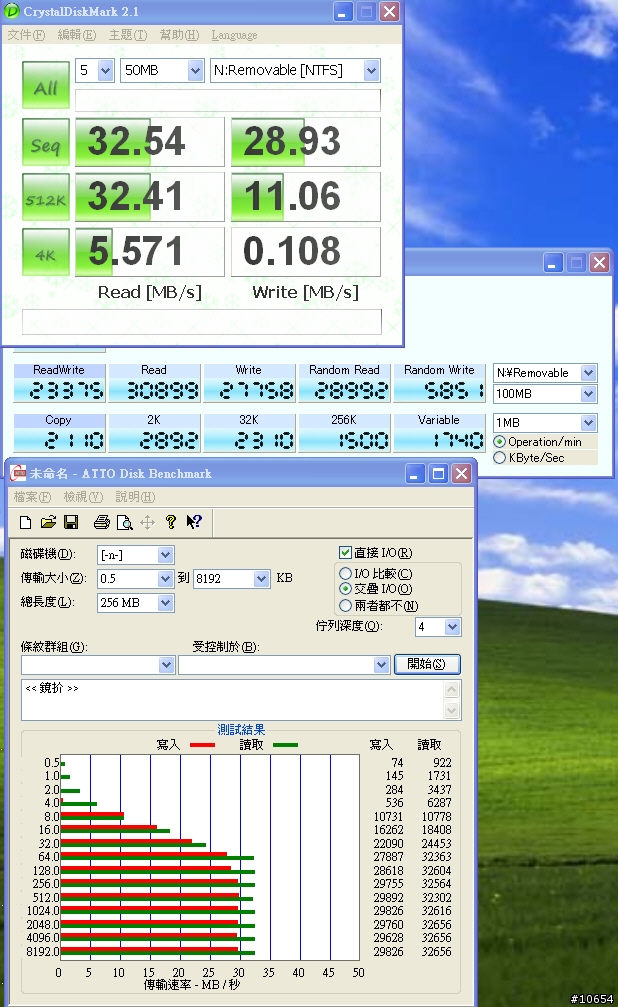Screen dimensions: 618x1007
Task: Minimize the ATTO Disk Benchmark window
Action: click(416, 474)
